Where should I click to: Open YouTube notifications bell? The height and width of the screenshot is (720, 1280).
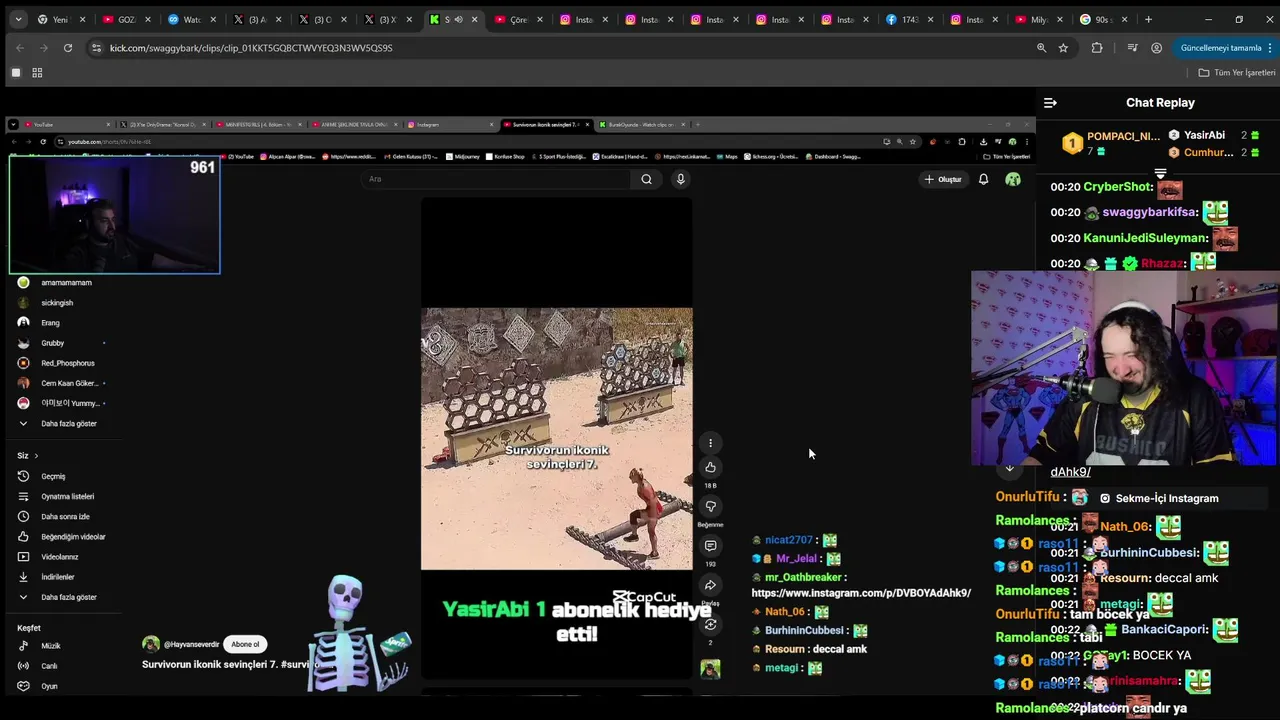pos(983,179)
